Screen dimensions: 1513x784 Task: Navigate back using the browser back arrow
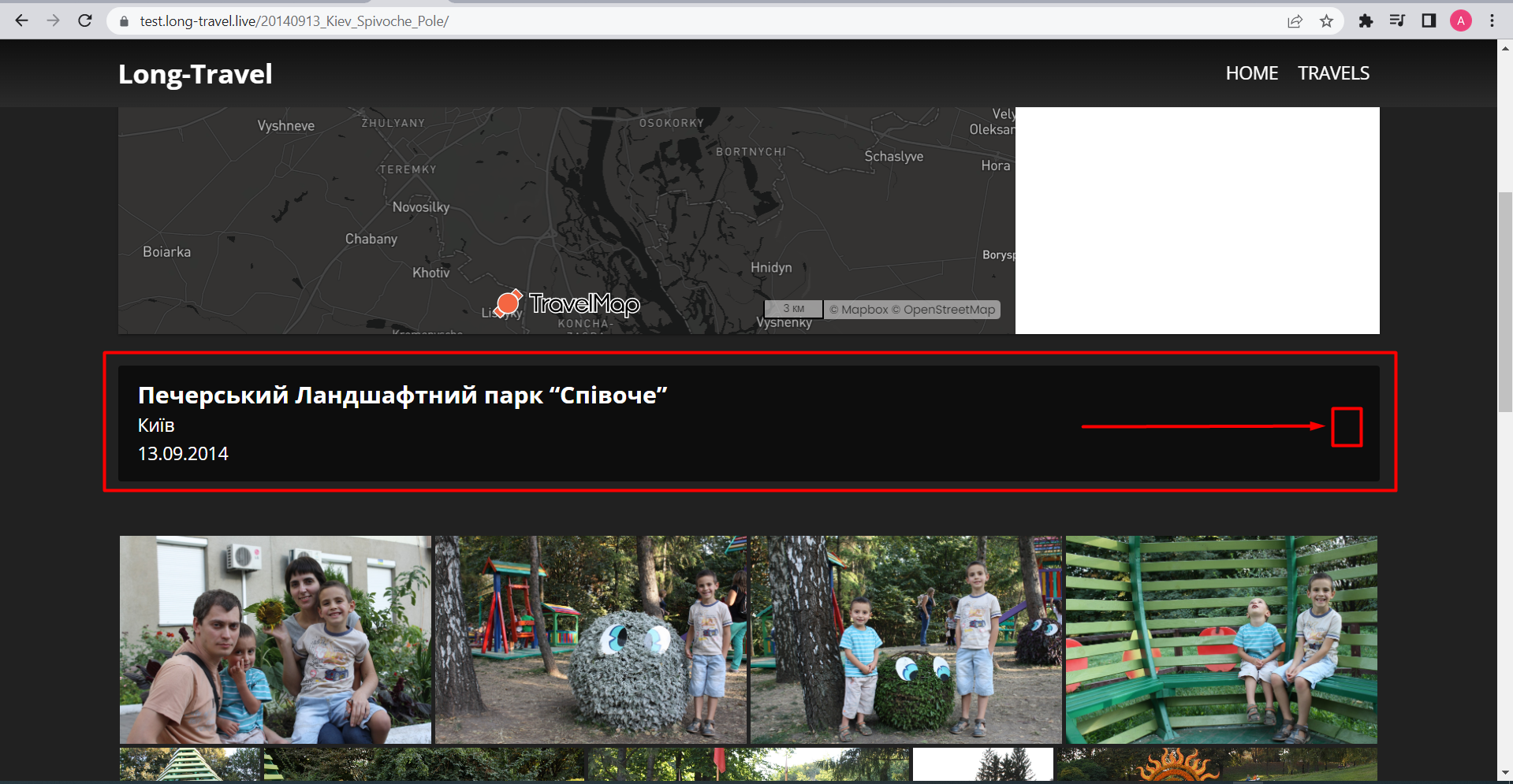point(21,20)
